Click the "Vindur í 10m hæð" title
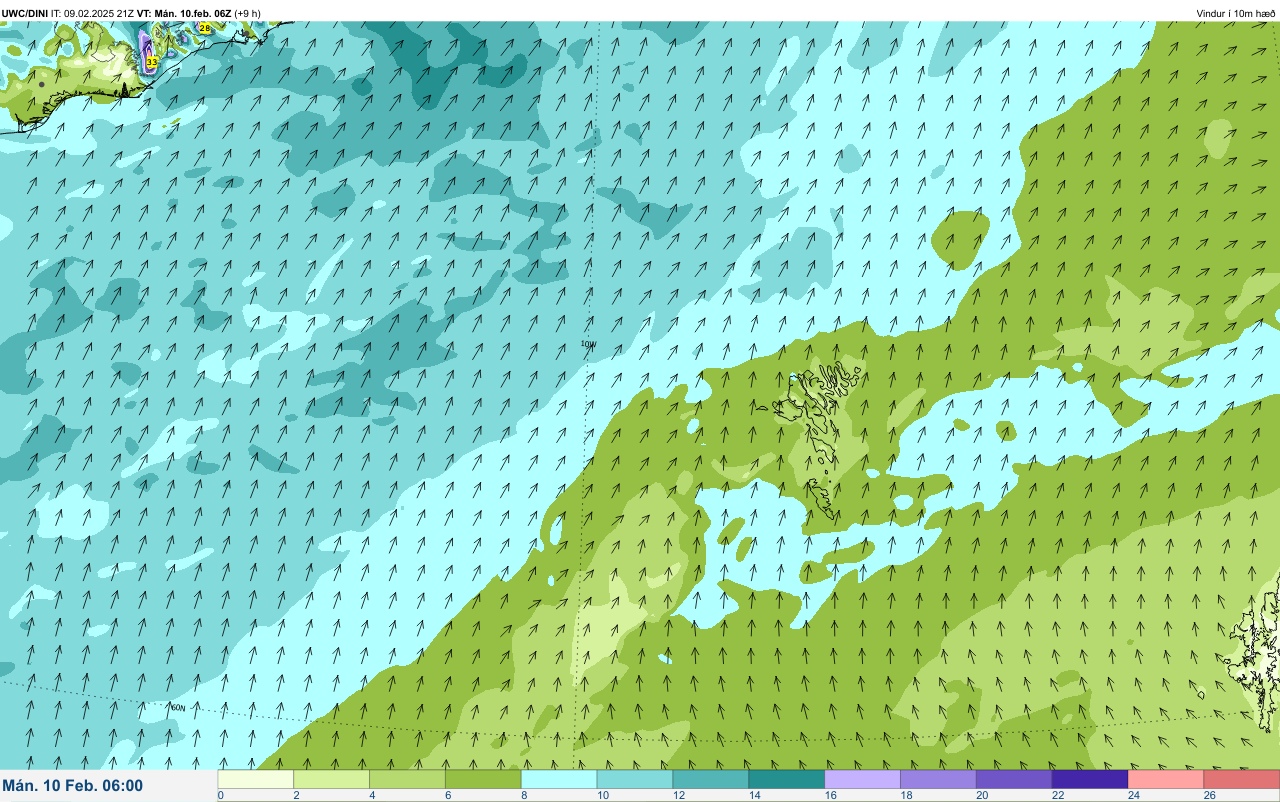The width and height of the screenshot is (1280, 802). [x=1235, y=13]
